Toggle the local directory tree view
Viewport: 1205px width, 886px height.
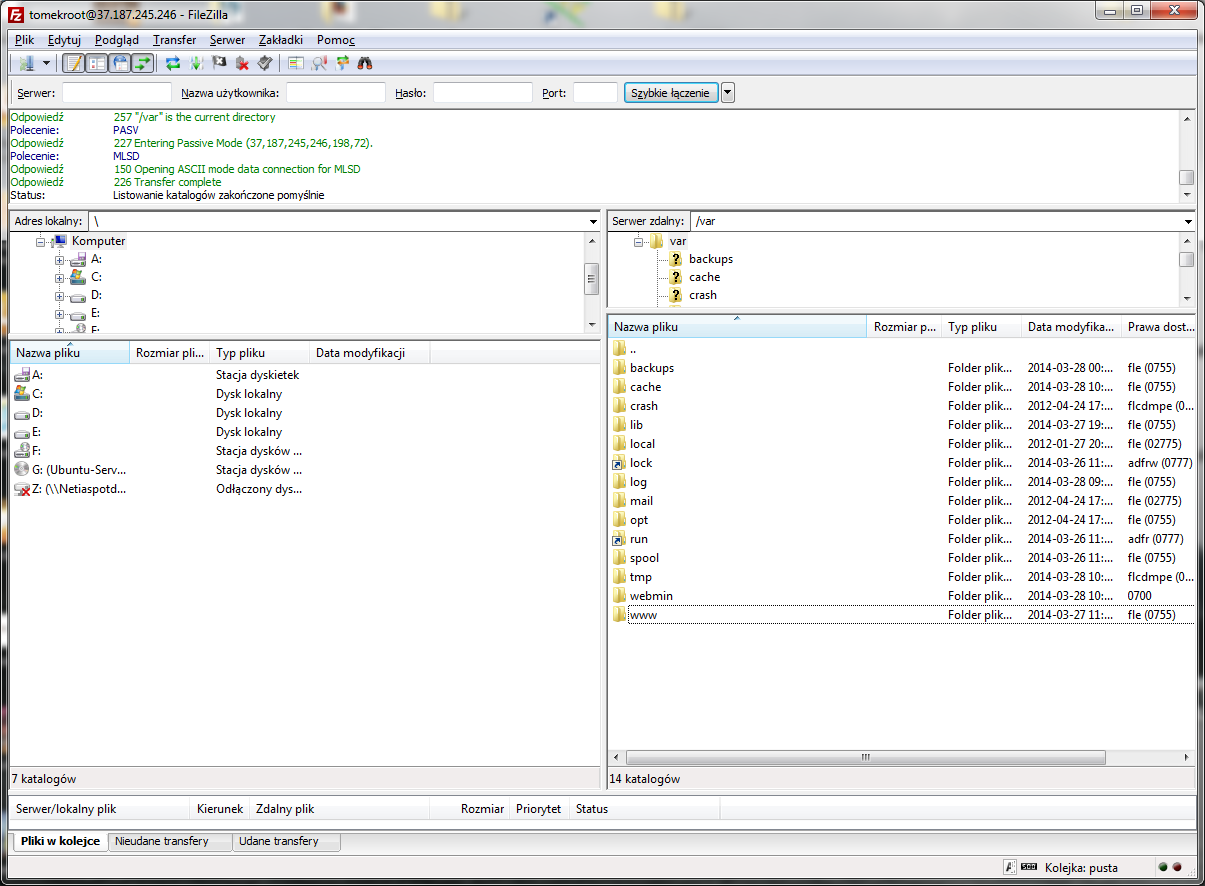click(x=96, y=63)
